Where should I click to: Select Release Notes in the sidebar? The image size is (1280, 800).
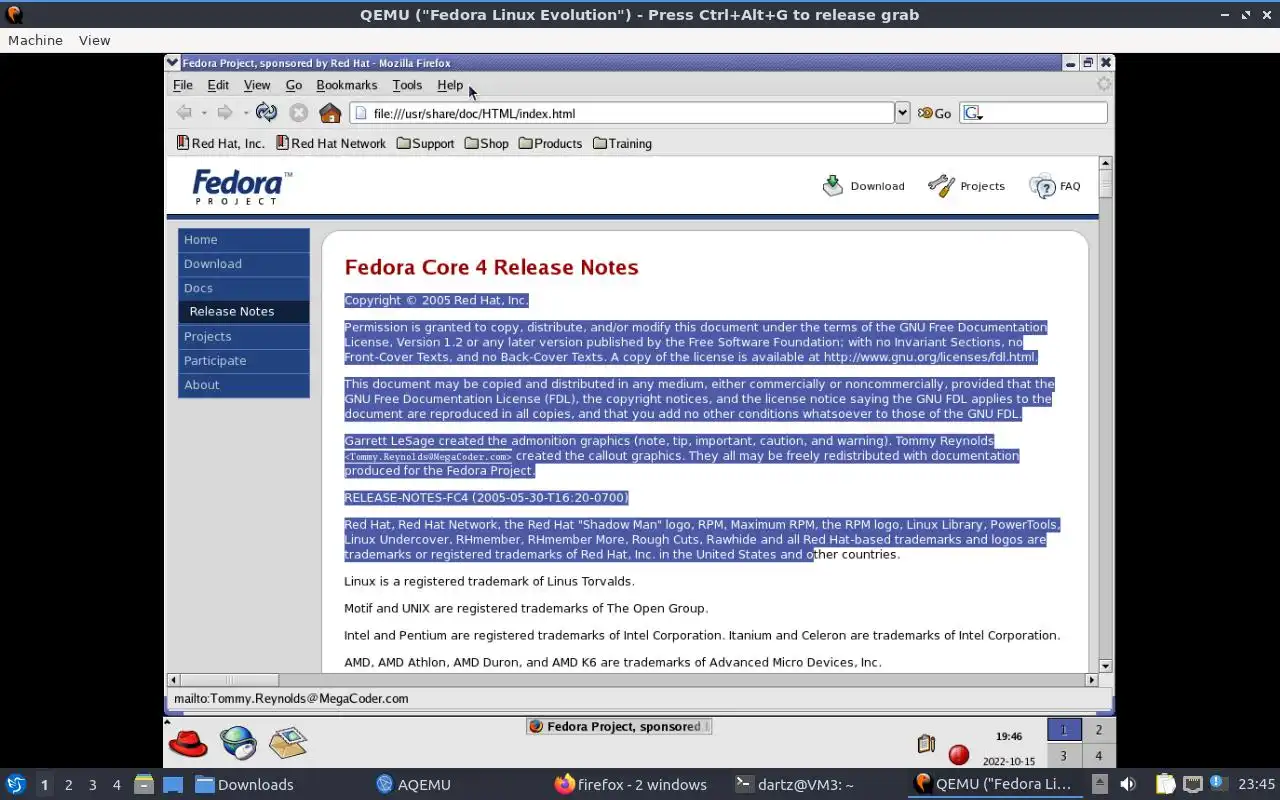[x=244, y=311]
